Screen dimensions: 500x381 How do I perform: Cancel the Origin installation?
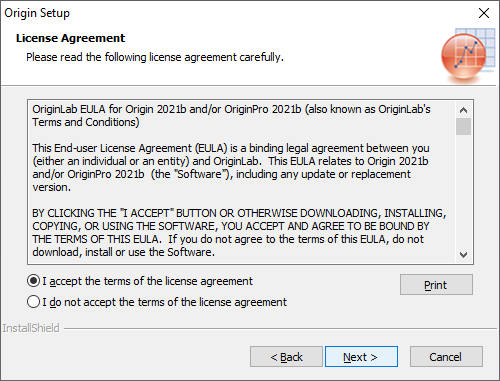(x=446, y=357)
